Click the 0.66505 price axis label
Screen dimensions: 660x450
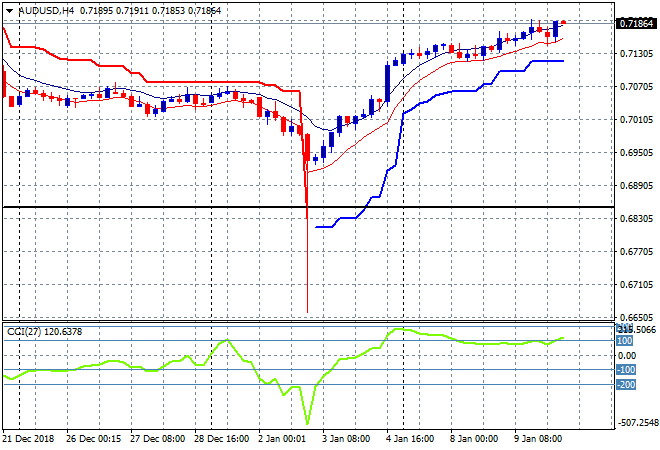636,317
